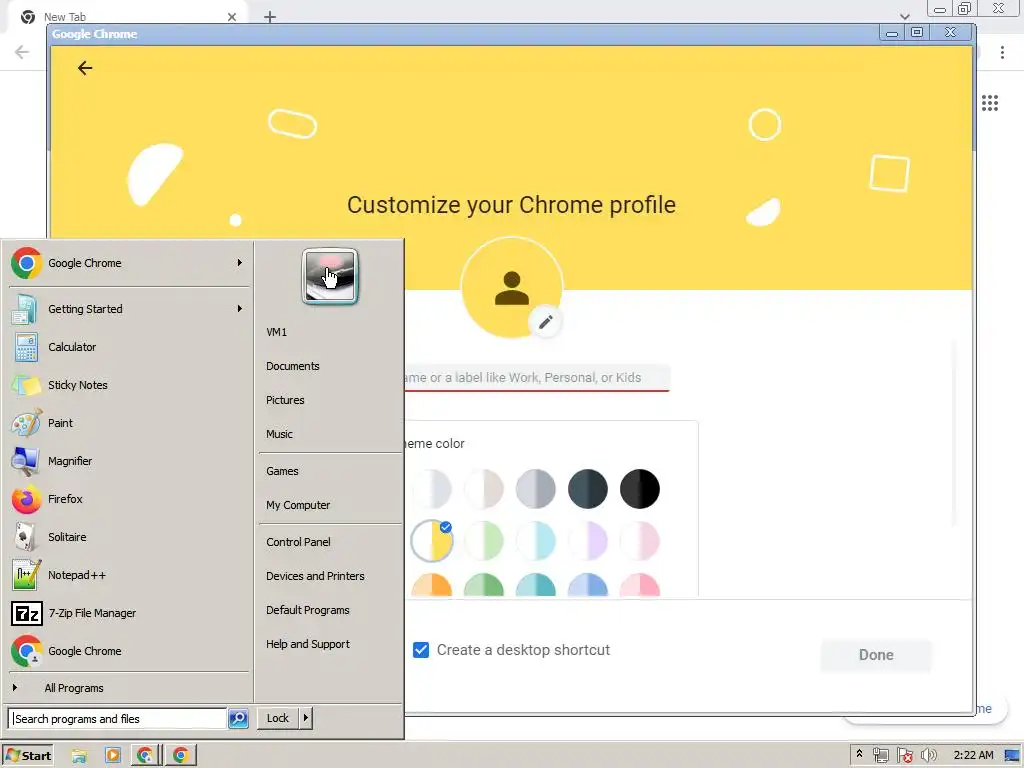Open My Computer
1024x768 pixels.
(x=298, y=505)
